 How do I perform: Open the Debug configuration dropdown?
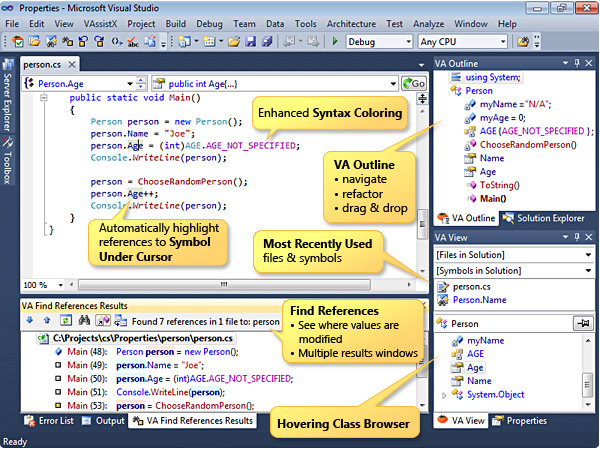pos(378,42)
